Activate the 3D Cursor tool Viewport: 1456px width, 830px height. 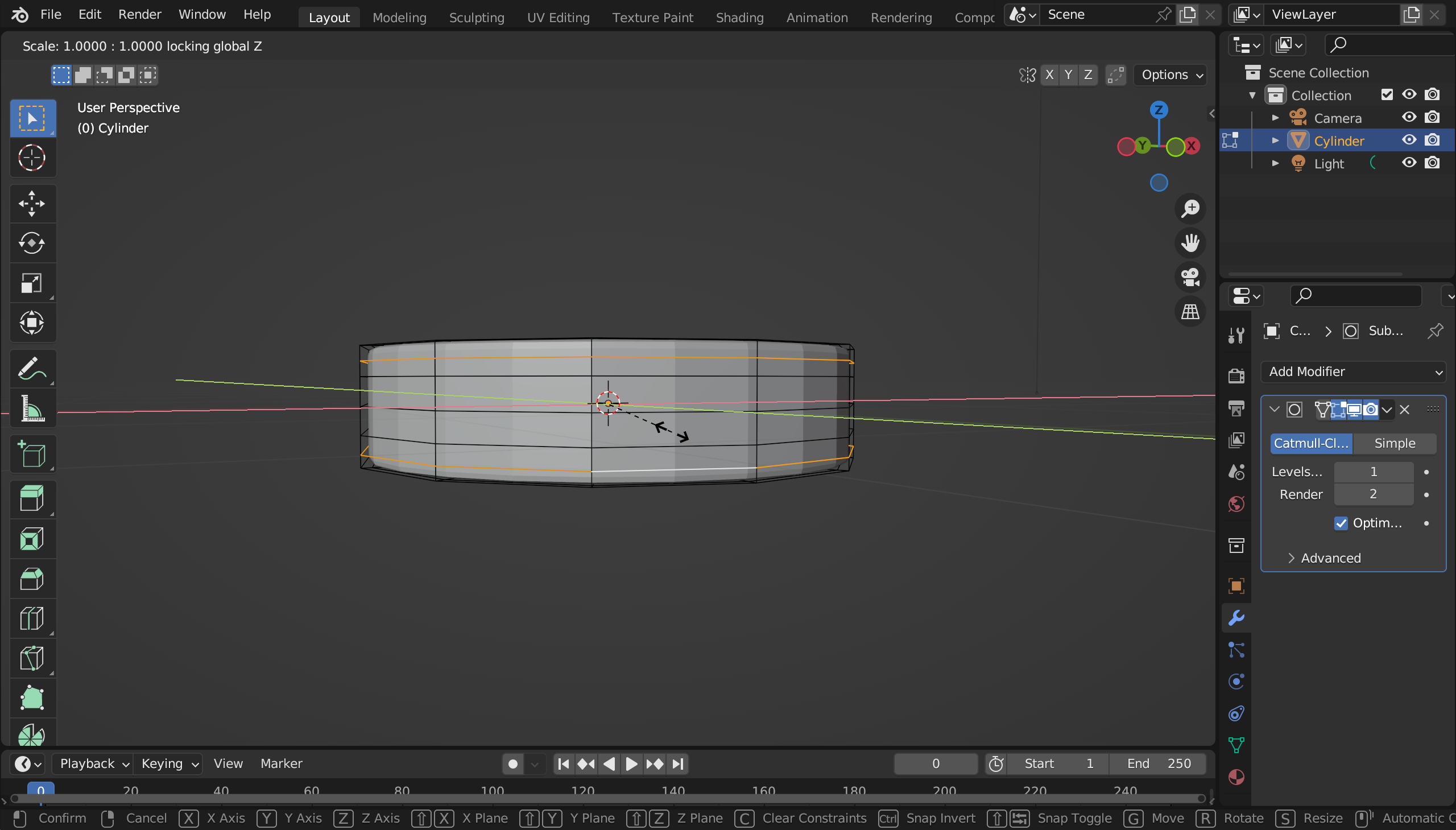point(32,158)
